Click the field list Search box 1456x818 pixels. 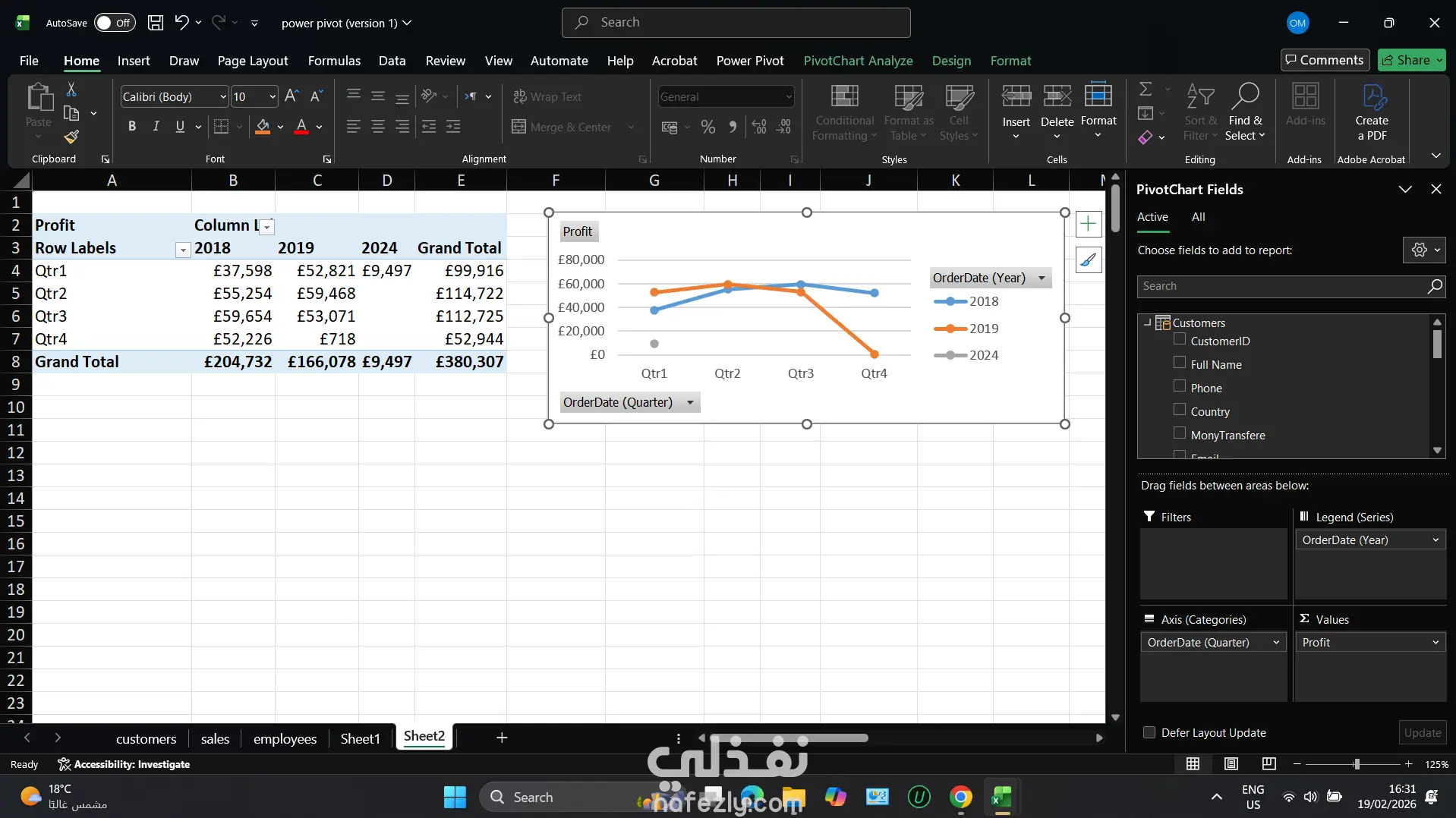tap(1291, 286)
